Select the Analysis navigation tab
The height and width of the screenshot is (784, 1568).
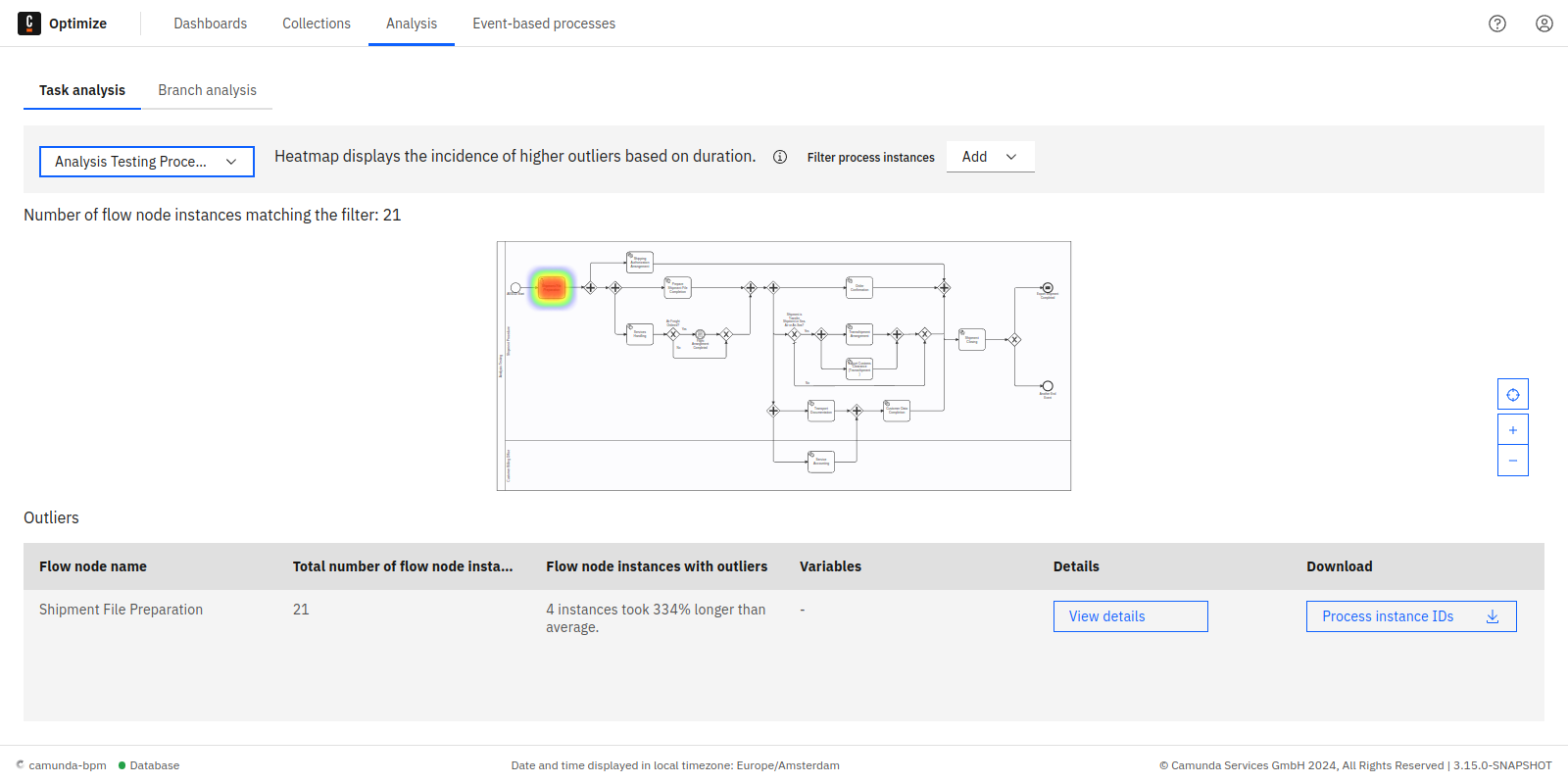(412, 24)
